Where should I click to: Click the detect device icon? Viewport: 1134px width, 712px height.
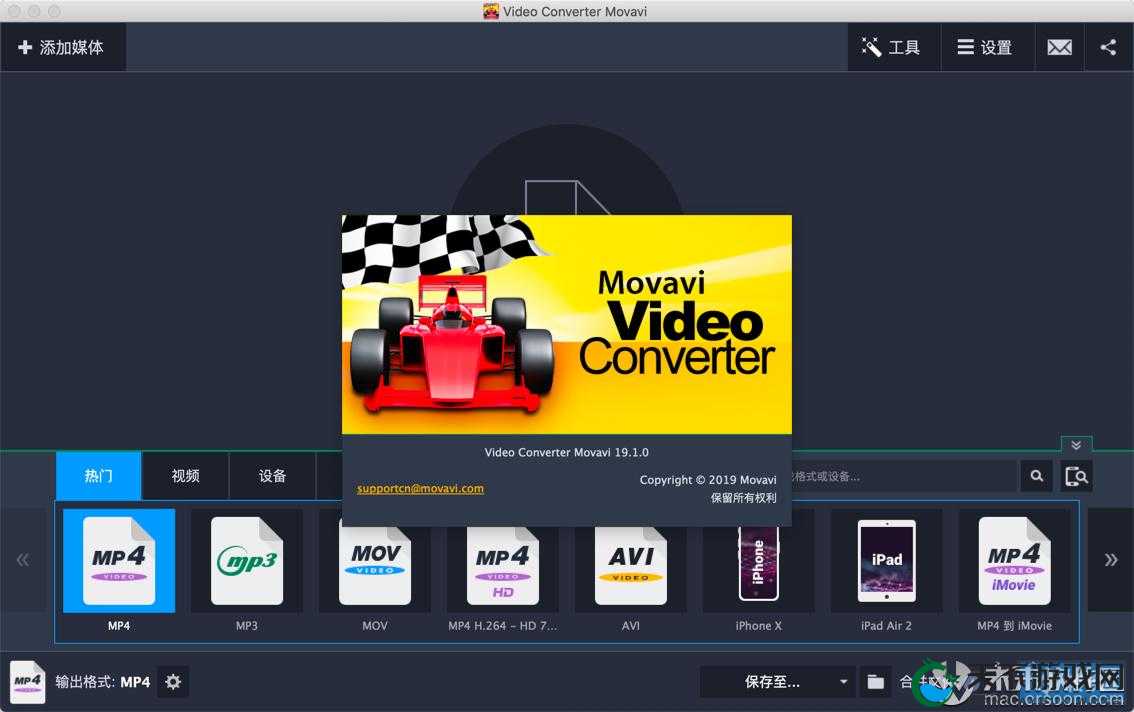coord(1076,476)
